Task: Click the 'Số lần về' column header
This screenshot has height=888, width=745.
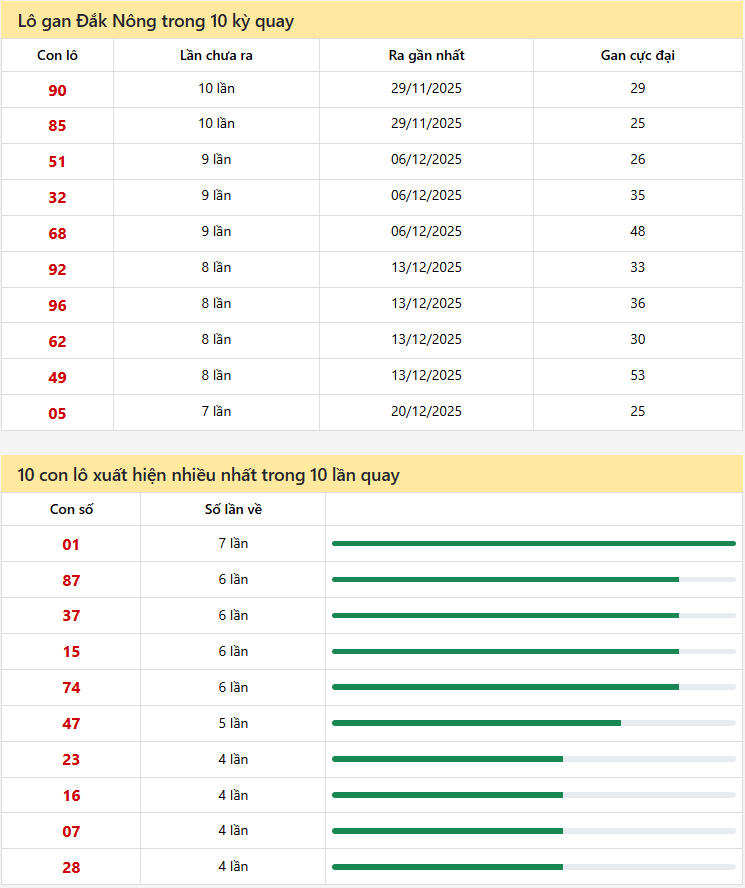Action: (x=233, y=510)
